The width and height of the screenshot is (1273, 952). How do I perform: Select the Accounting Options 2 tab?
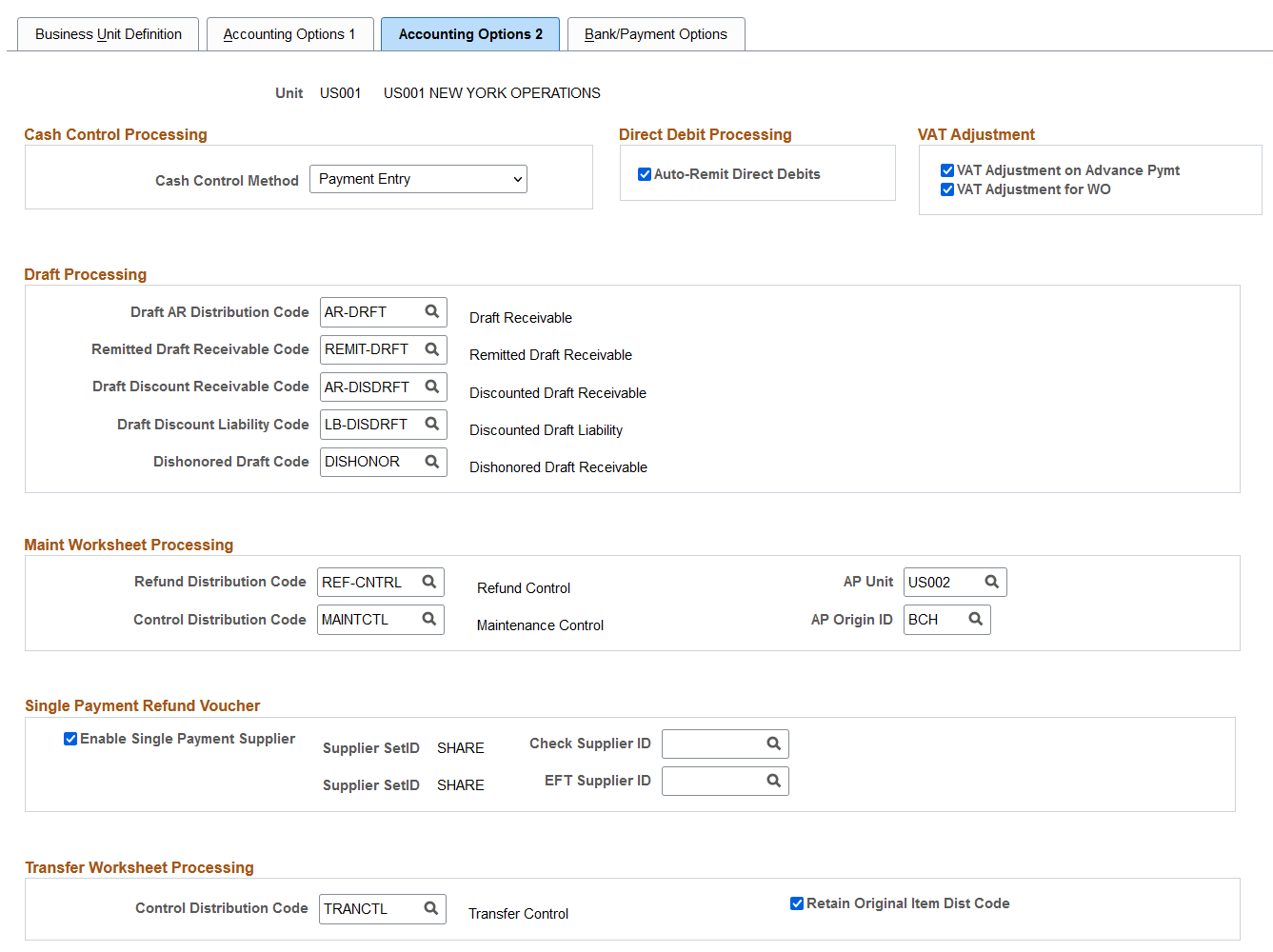tap(469, 33)
